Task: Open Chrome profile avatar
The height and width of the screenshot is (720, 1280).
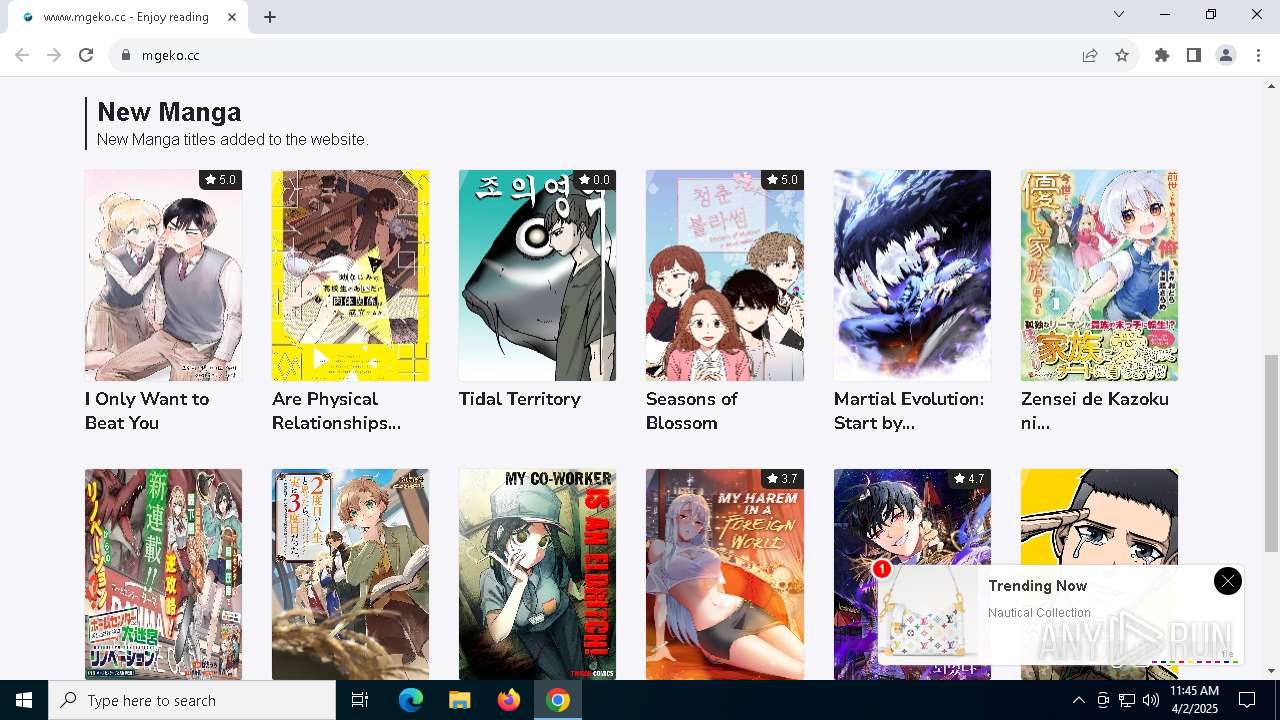Action: pyautogui.click(x=1226, y=55)
